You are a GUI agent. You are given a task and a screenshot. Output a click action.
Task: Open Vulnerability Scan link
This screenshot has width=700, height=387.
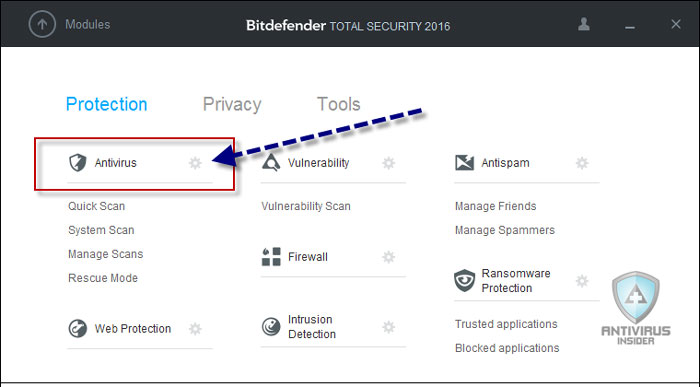point(306,206)
